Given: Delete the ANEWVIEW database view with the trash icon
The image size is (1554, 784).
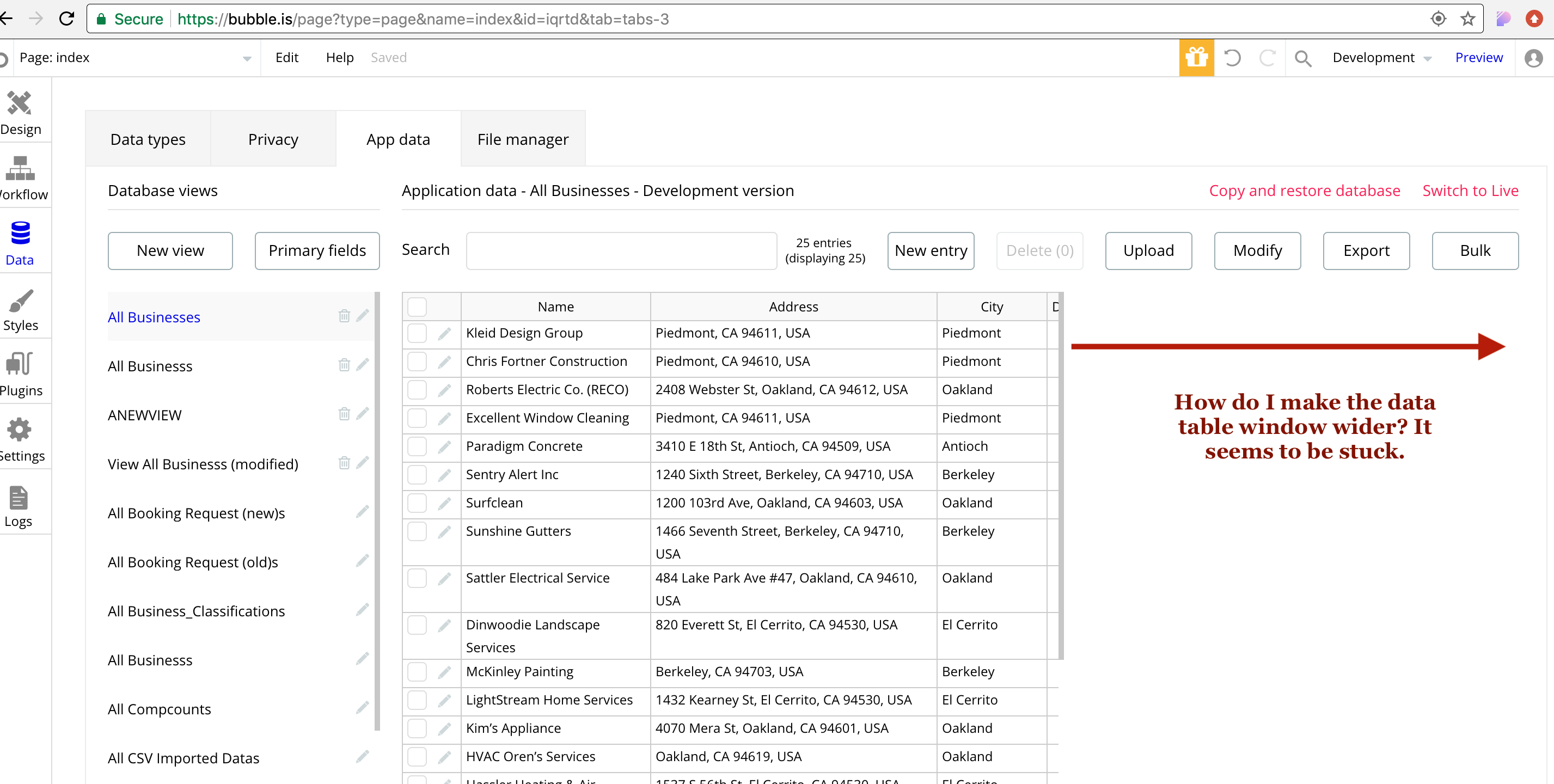Looking at the screenshot, I should pyautogui.click(x=344, y=414).
